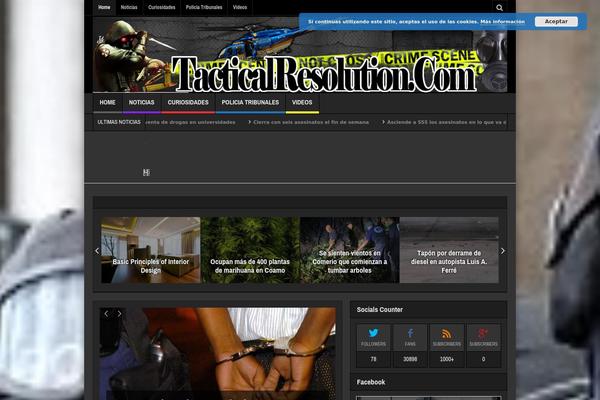
Task: Click the handcuffed hands slider image
Action: click(x=218, y=354)
